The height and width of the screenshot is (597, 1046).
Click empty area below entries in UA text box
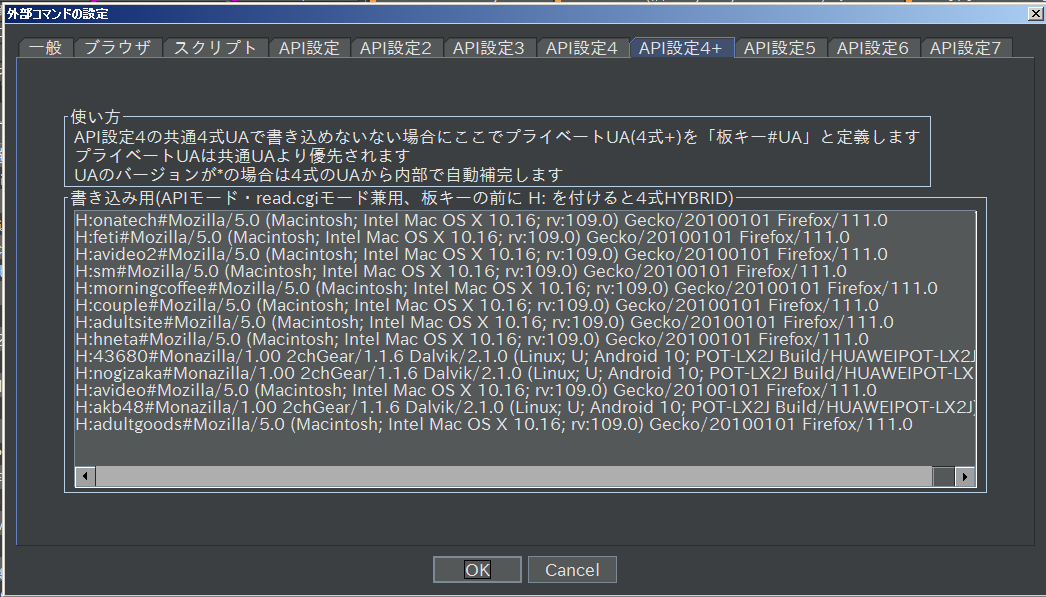click(525, 450)
